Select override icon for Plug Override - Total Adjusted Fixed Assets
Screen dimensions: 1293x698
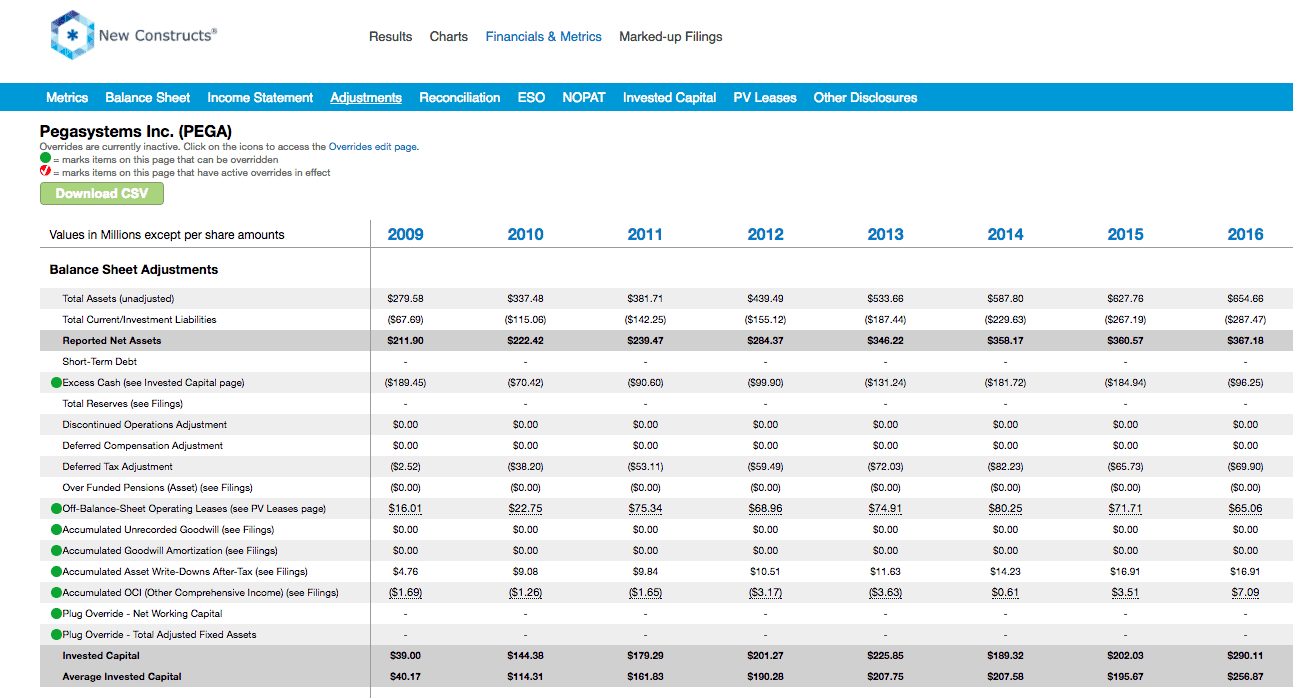[x=56, y=635]
